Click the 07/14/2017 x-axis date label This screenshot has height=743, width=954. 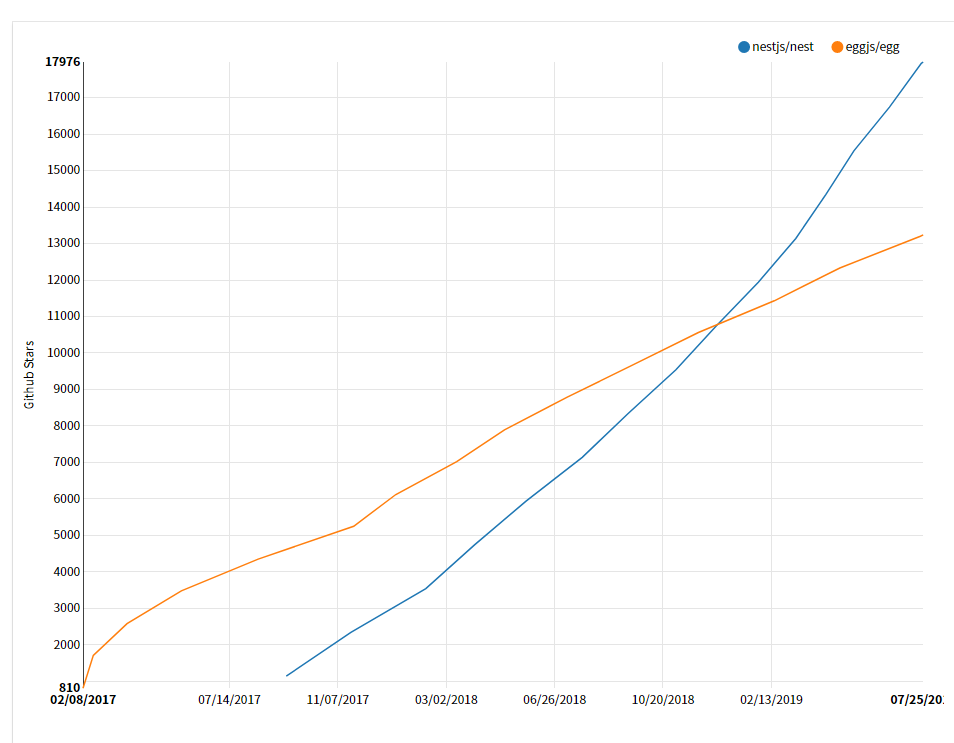(229, 700)
